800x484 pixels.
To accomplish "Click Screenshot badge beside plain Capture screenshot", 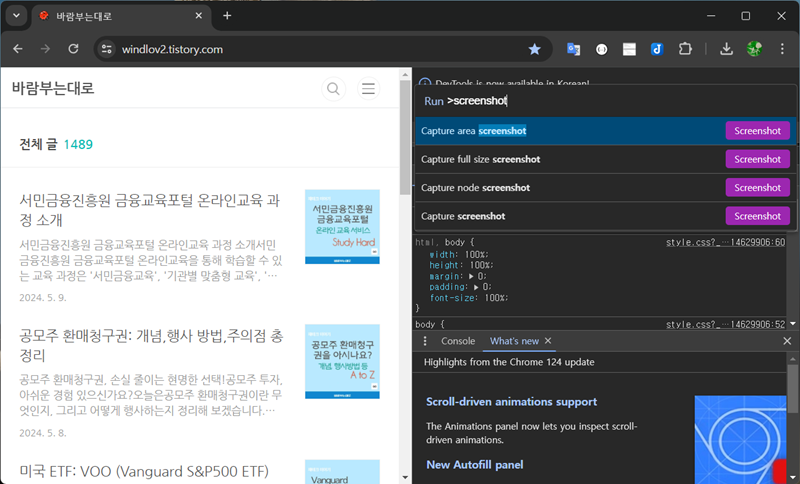I will pos(758,216).
